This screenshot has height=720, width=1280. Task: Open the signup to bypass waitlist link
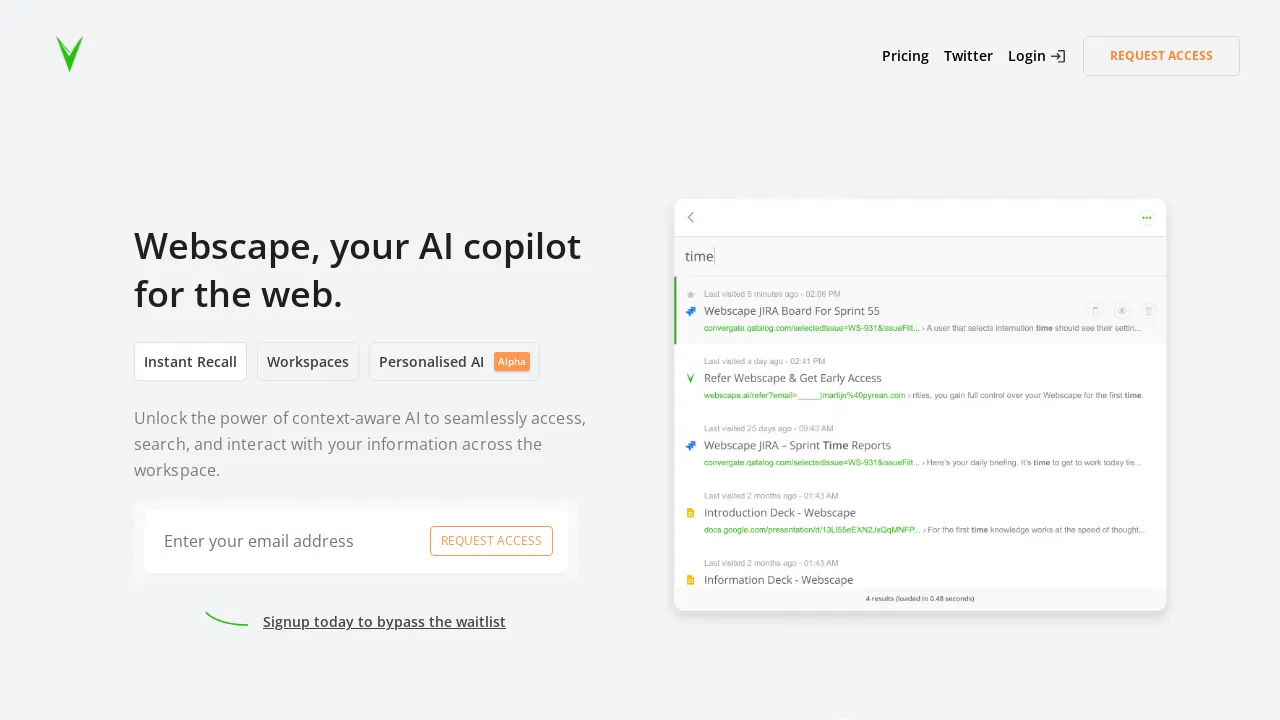tap(384, 621)
